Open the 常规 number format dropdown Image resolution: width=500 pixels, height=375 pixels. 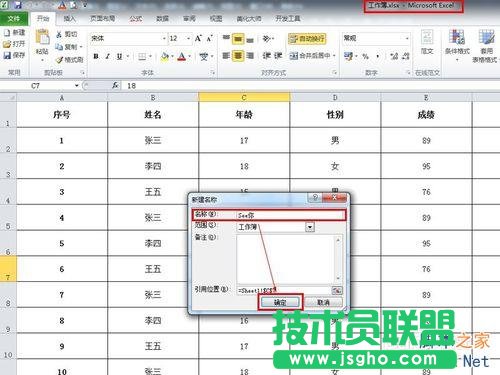click(407, 39)
